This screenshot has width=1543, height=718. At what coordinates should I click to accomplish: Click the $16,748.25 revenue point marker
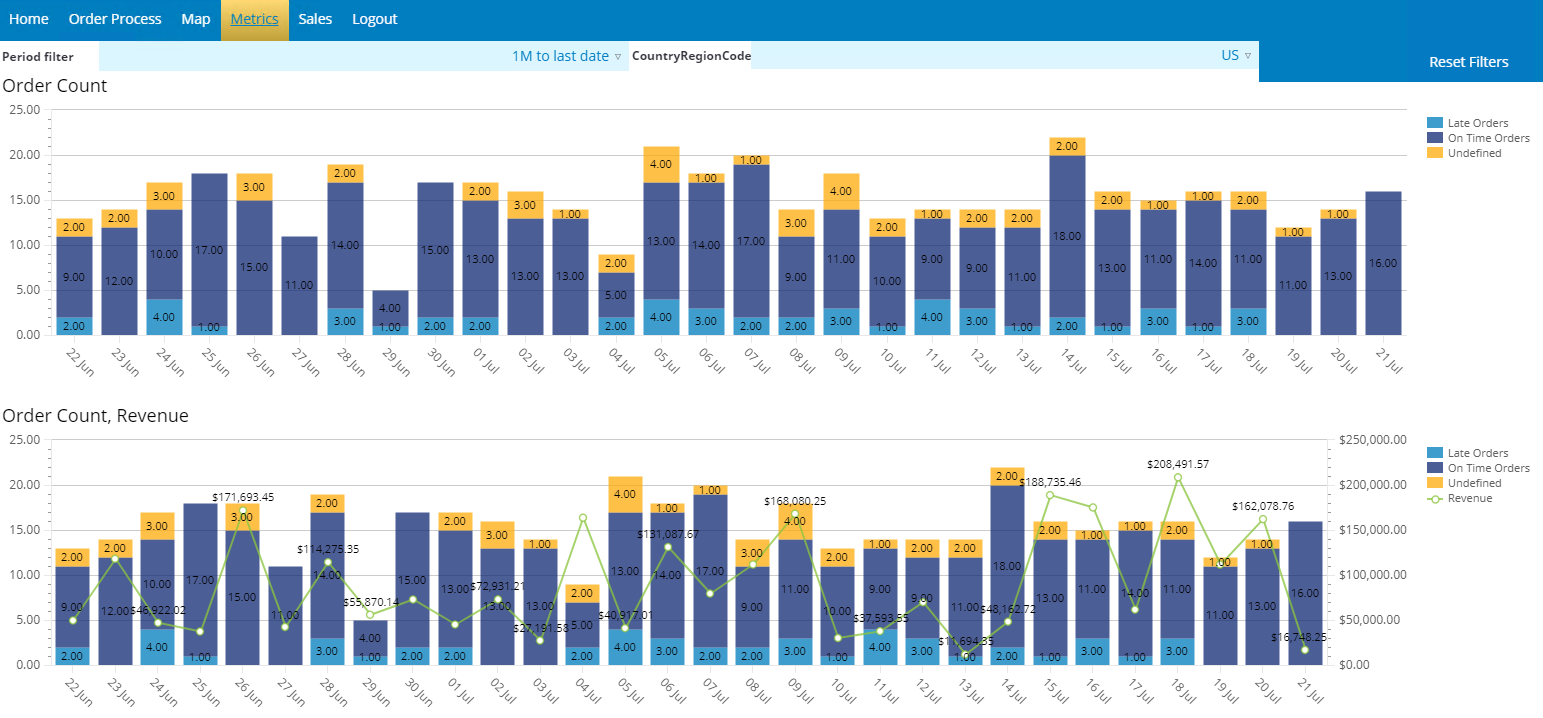[1305, 650]
